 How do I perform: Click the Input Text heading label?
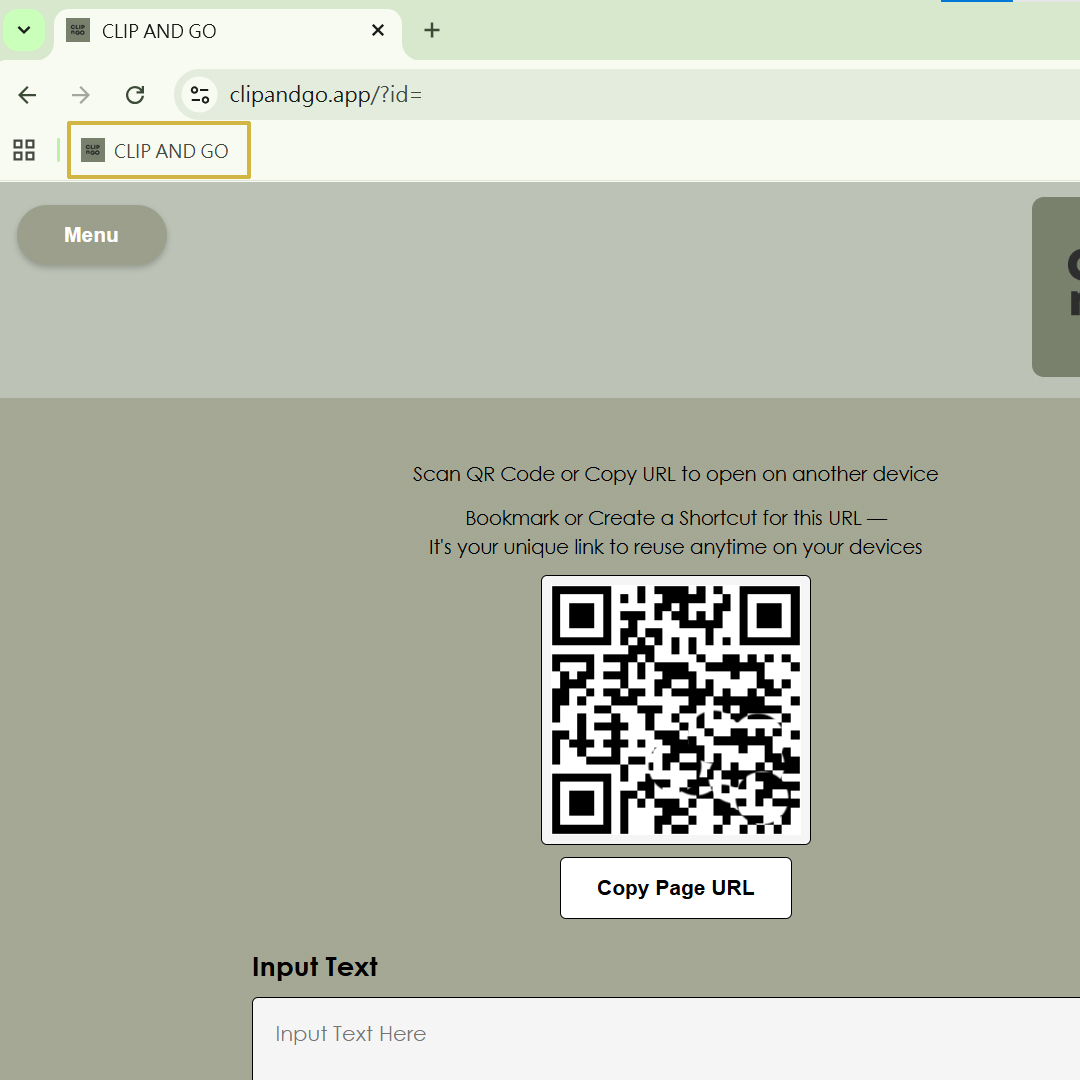pyautogui.click(x=315, y=966)
